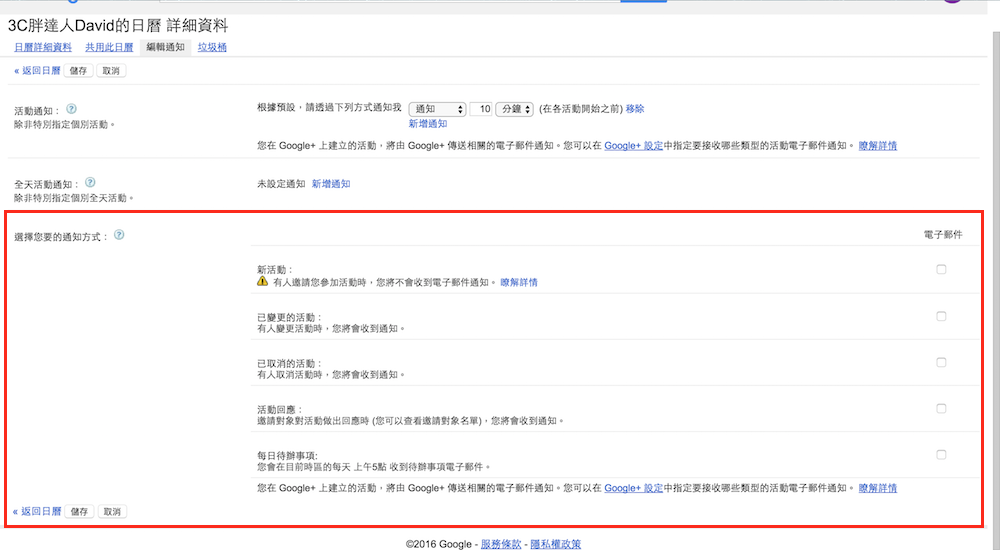Enable 每日待辦事項 email checkbox
The width and height of the screenshot is (1000, 550).
pyautogui.click(x=941, y=454)
